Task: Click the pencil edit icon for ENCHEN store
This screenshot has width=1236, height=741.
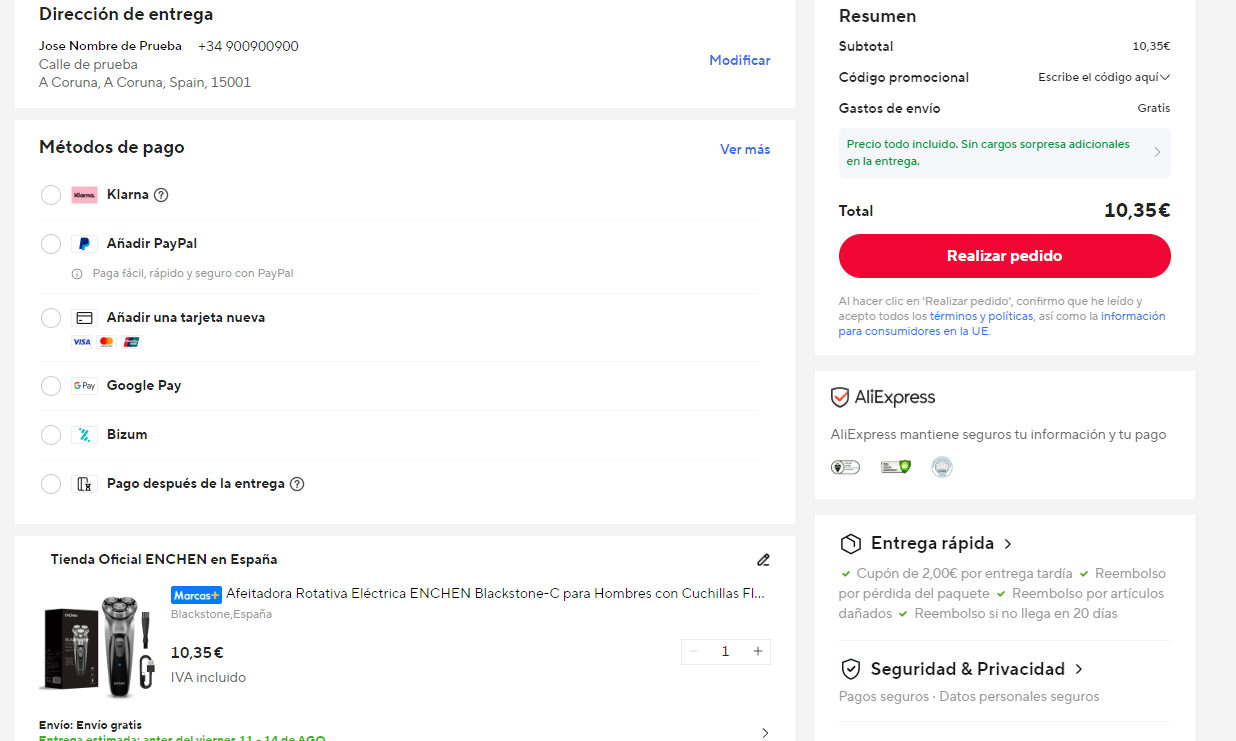Action: (x=763, y=560)
